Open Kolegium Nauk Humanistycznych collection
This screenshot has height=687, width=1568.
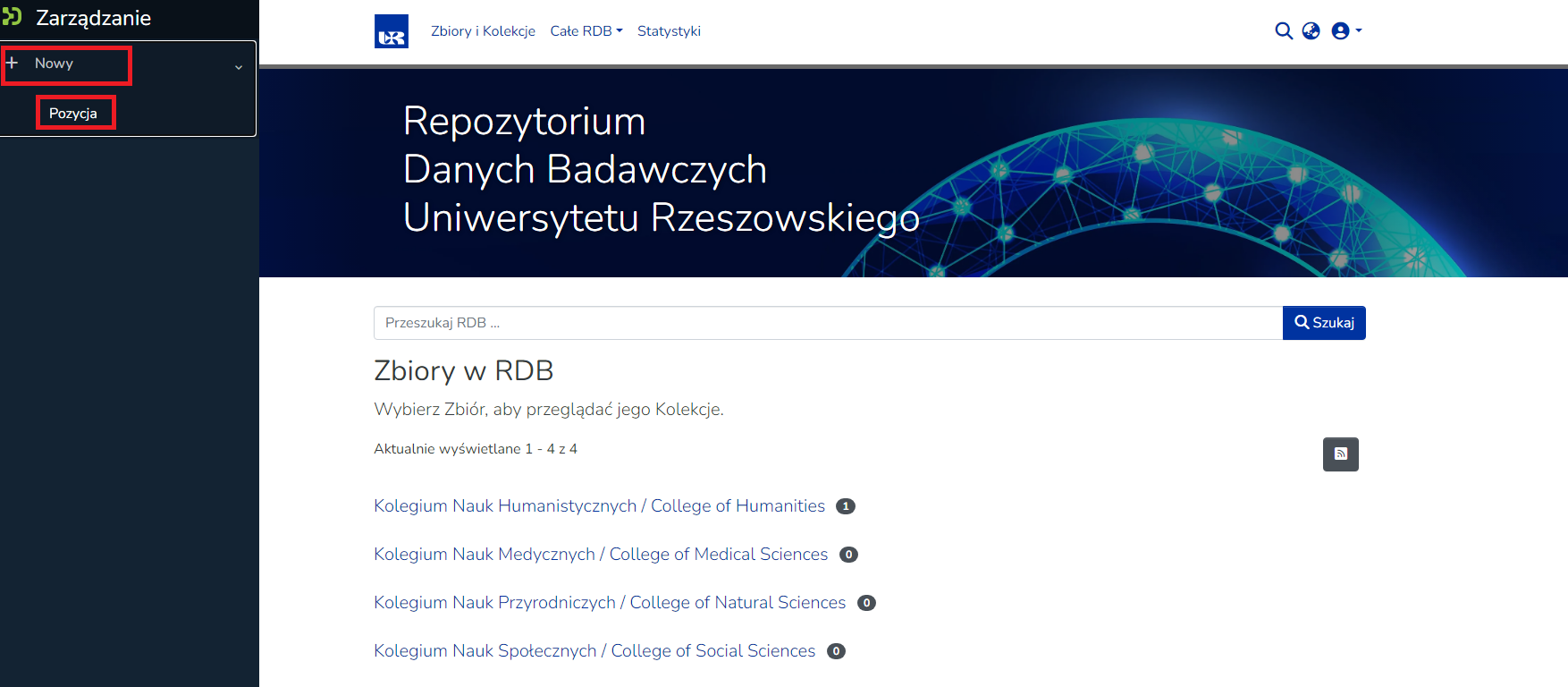pos(599,506)
